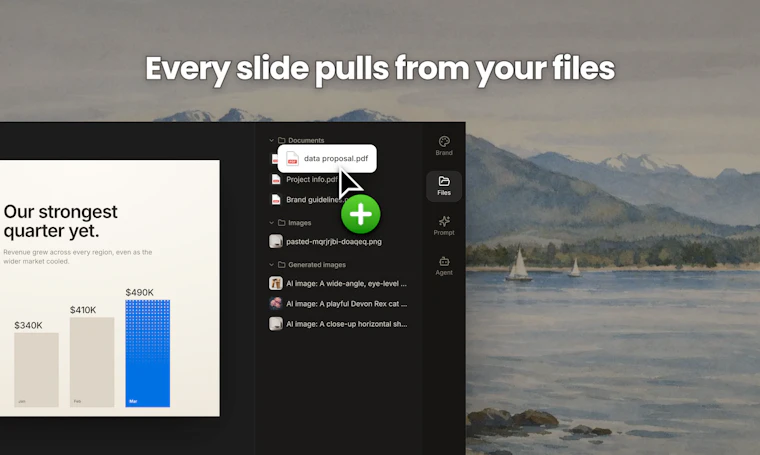Image resolution: width=760 pixels, height=455 pixels.
Task: Open the Prompt sparkle icon
Action: click(444, 221)
